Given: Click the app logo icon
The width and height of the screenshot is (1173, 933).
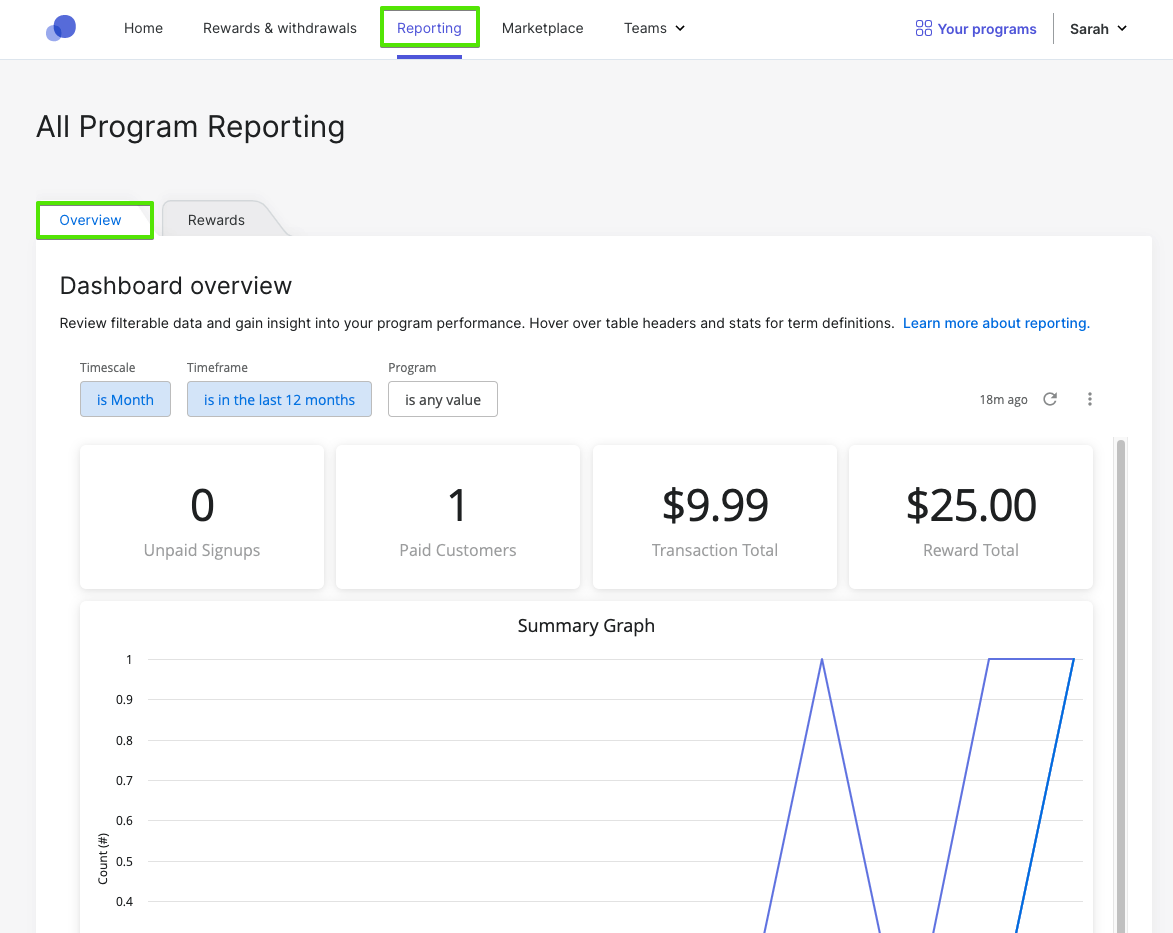Looking at the screenshot, I should (61, 28).
